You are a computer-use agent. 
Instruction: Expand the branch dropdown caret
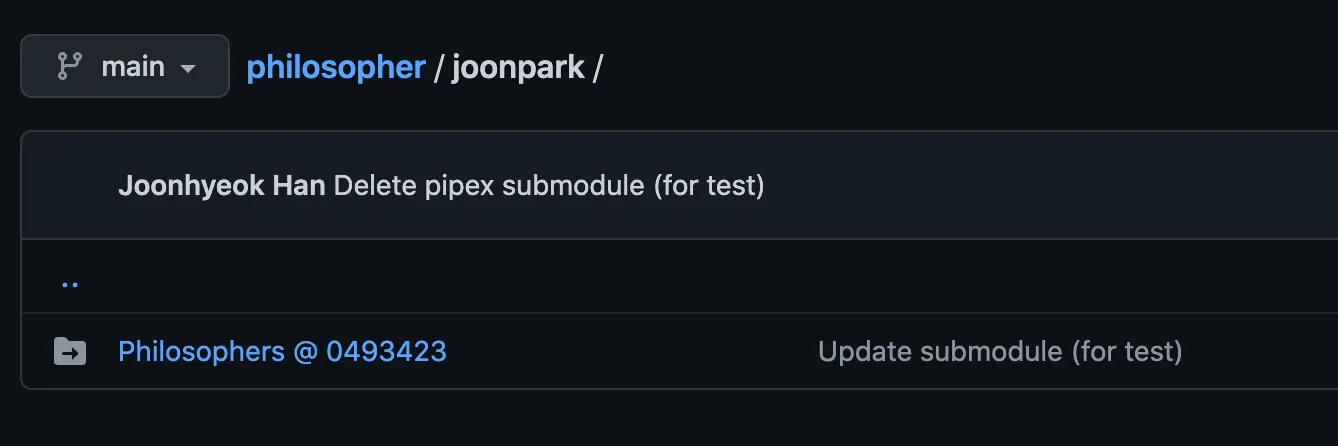[187, 68]
